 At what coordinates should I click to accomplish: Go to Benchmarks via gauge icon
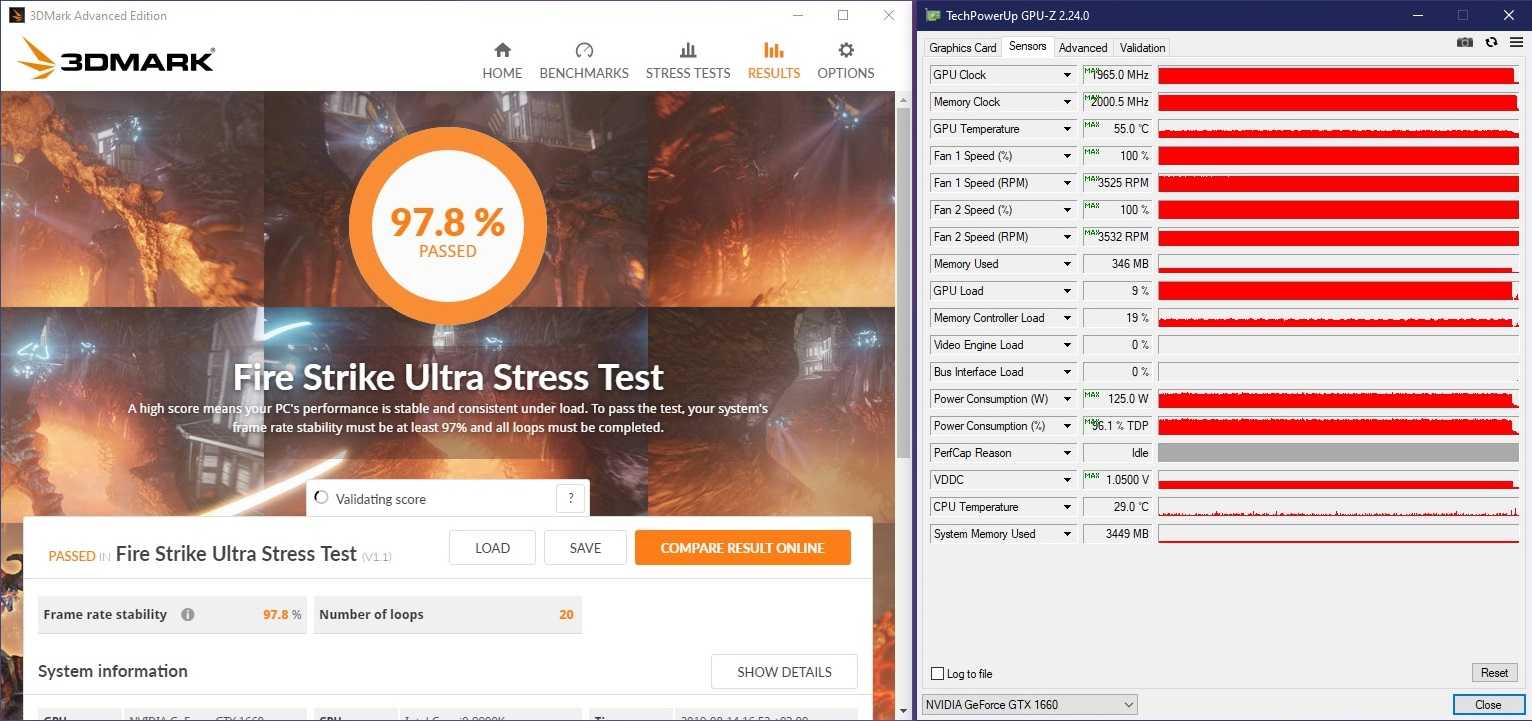tap(584, 51)
